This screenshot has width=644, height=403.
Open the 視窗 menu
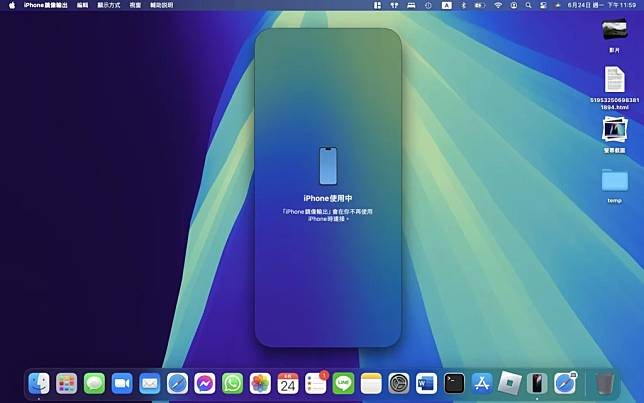pos(135,5)
